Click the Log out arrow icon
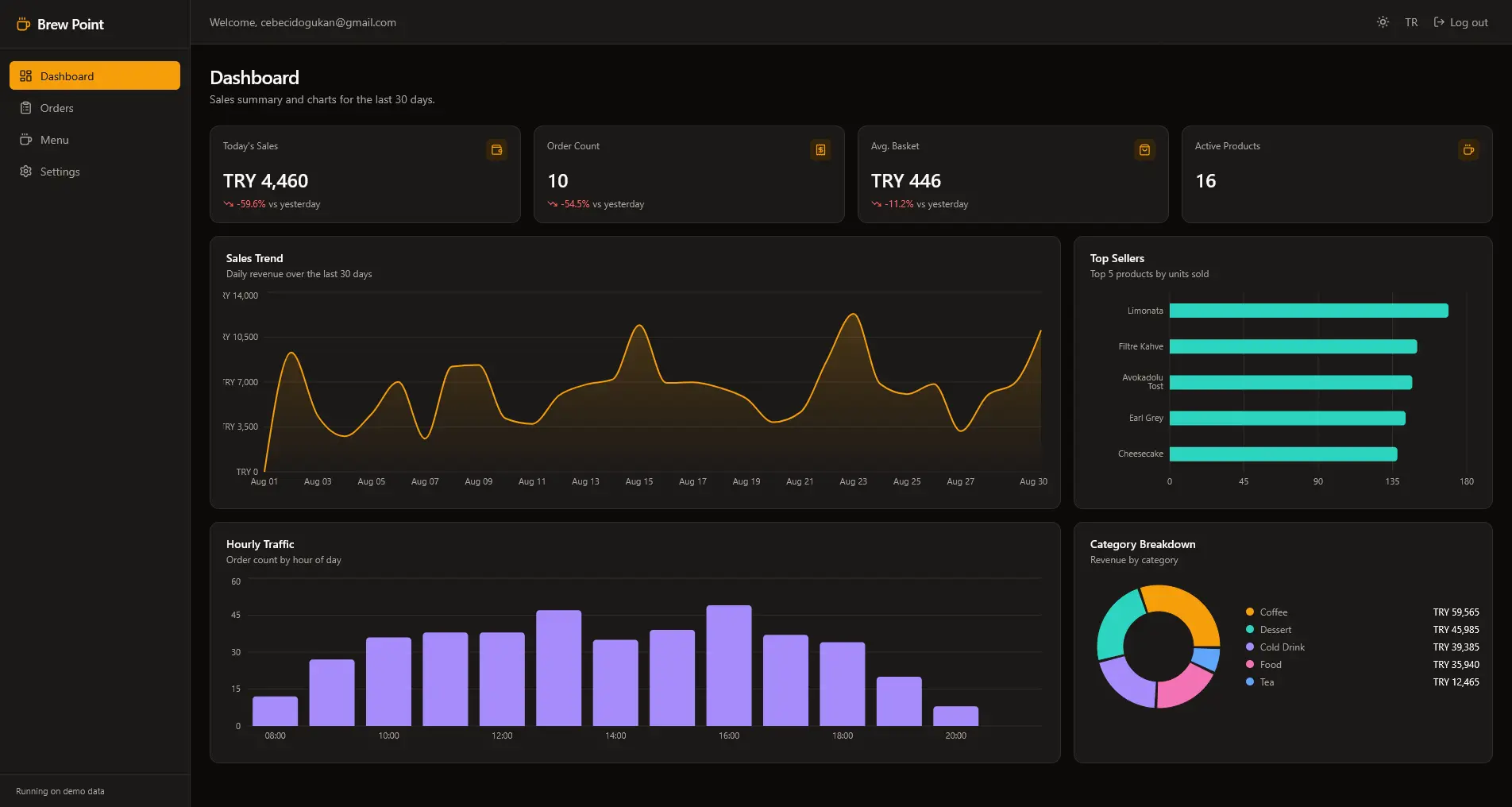 1439,22
